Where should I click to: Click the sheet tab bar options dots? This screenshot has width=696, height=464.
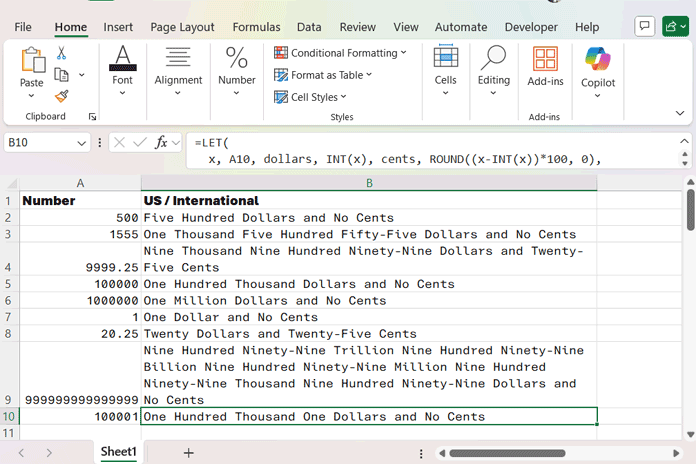(x=420, y=453)
